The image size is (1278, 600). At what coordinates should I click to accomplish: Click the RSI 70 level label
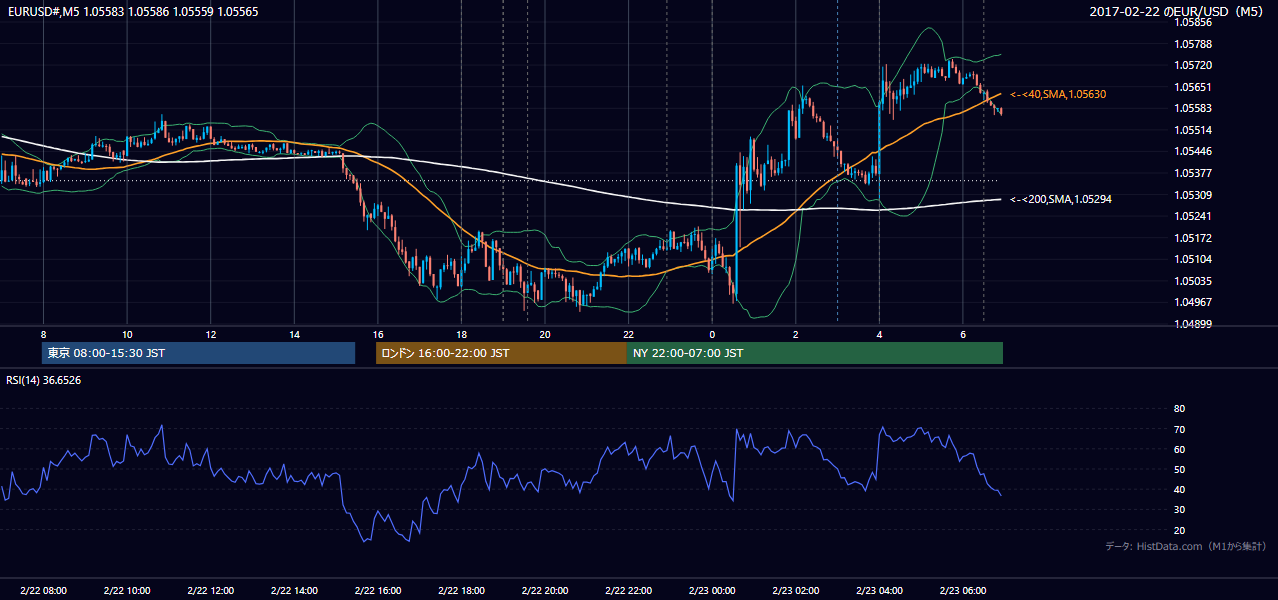pos(1179,429)
